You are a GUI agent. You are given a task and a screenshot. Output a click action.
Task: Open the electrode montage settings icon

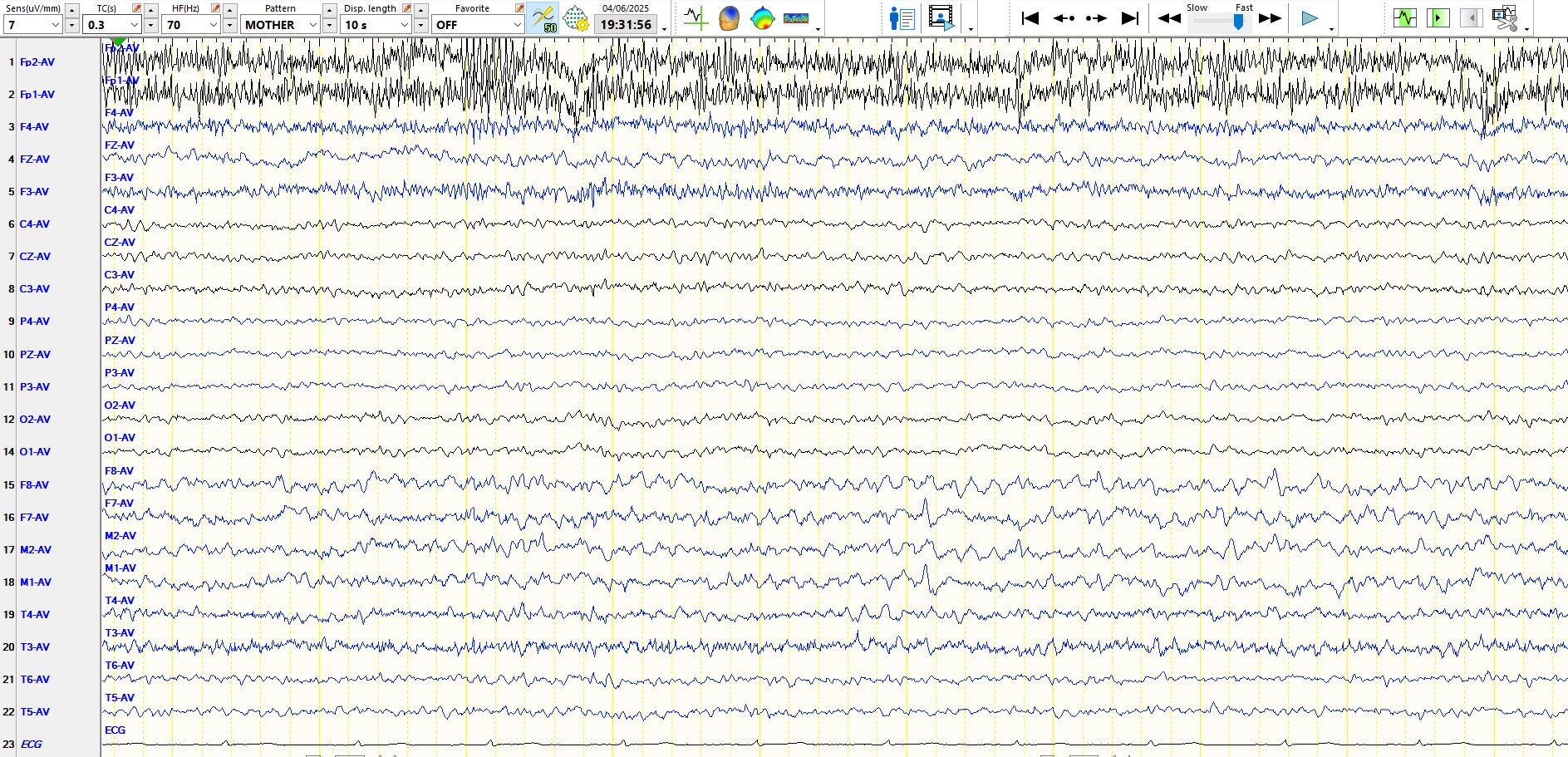(x=576, y=18)
